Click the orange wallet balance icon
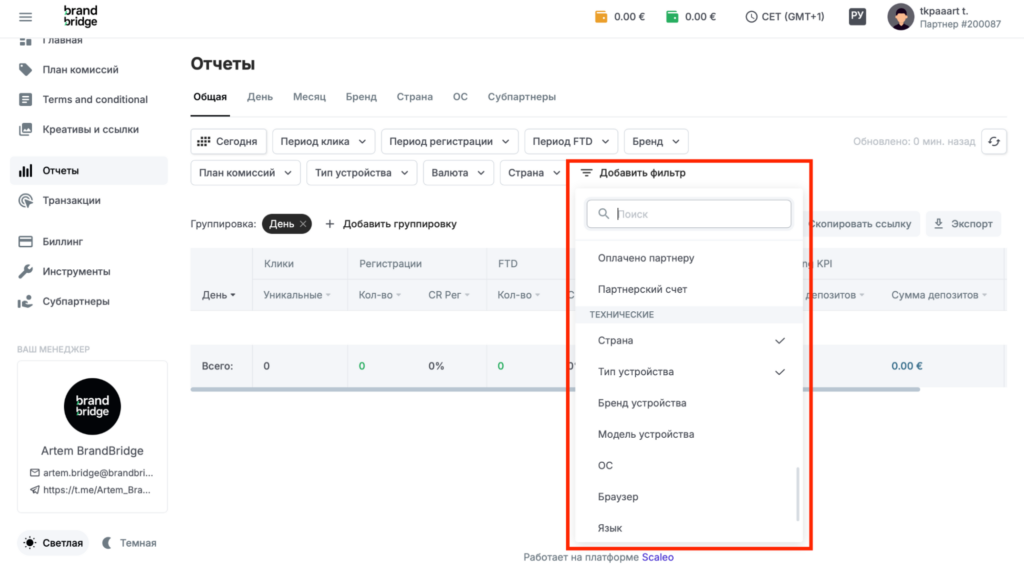This screenshot has width=1024, height=579. (601, 17)
